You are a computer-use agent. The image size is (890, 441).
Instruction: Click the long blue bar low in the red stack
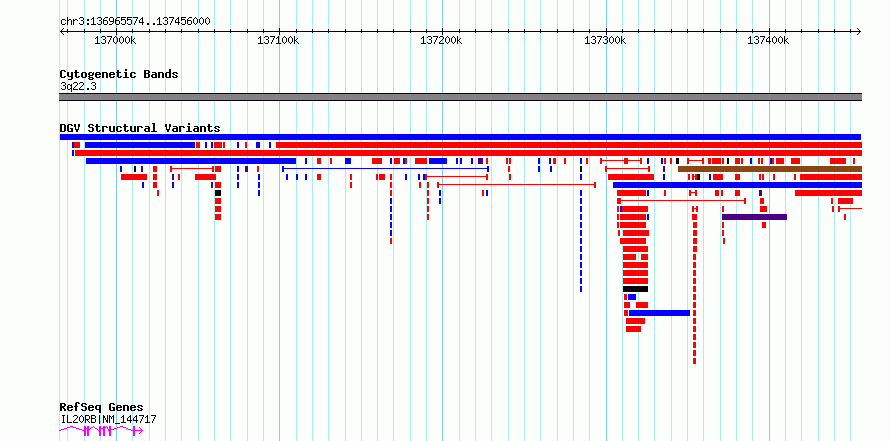660,313
